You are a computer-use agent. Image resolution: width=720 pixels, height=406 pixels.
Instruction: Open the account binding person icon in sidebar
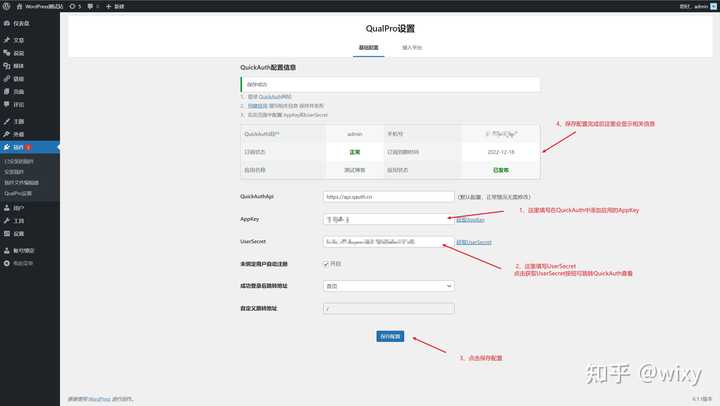click(7, 250)
